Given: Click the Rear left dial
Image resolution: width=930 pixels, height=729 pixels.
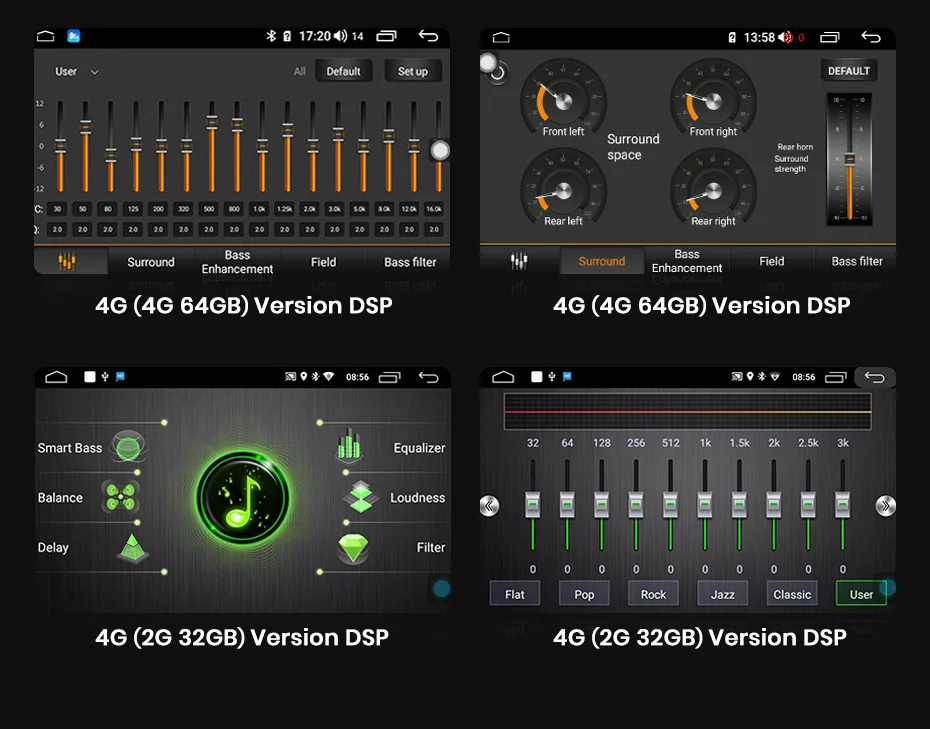Looking at the screenshot, I should click(563, 189).
